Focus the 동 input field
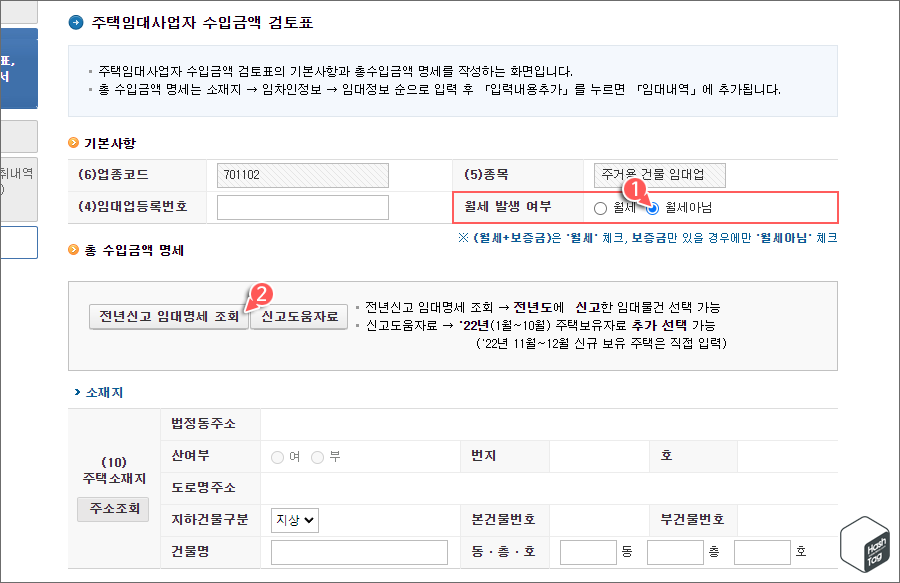900x583 pixels. tap(588, 552)
